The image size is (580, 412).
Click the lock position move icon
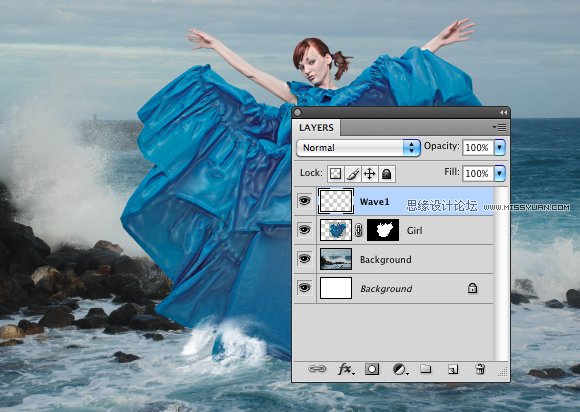[370, 173]
